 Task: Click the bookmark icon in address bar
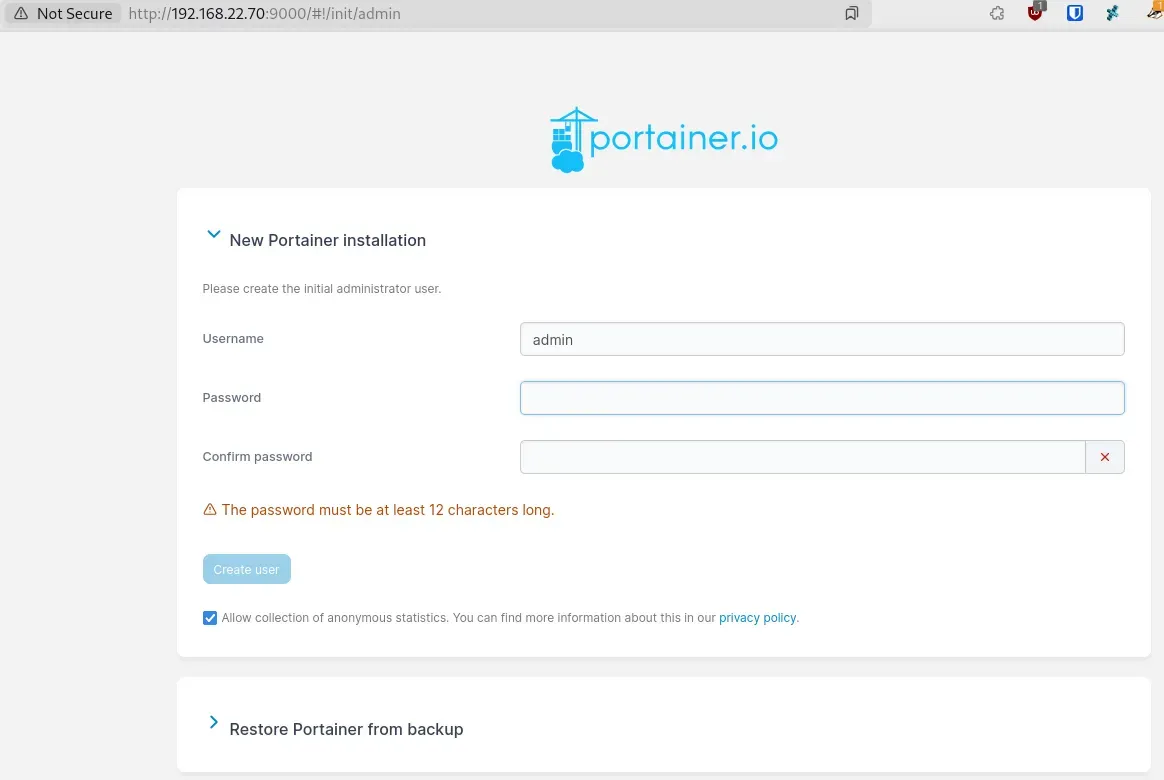[851, 13]
